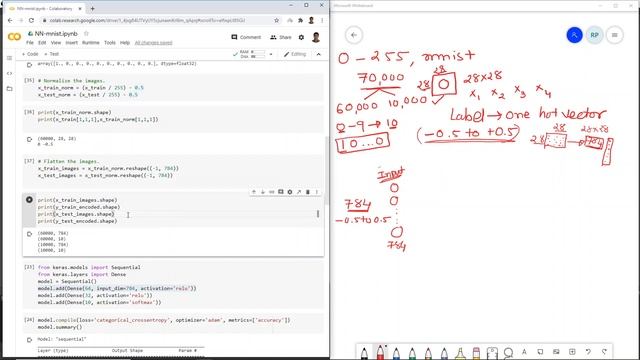Viewport: 640px width, 360px height.
Task: Select the blue pen in Whiteboard
Action: click(396, 353)
